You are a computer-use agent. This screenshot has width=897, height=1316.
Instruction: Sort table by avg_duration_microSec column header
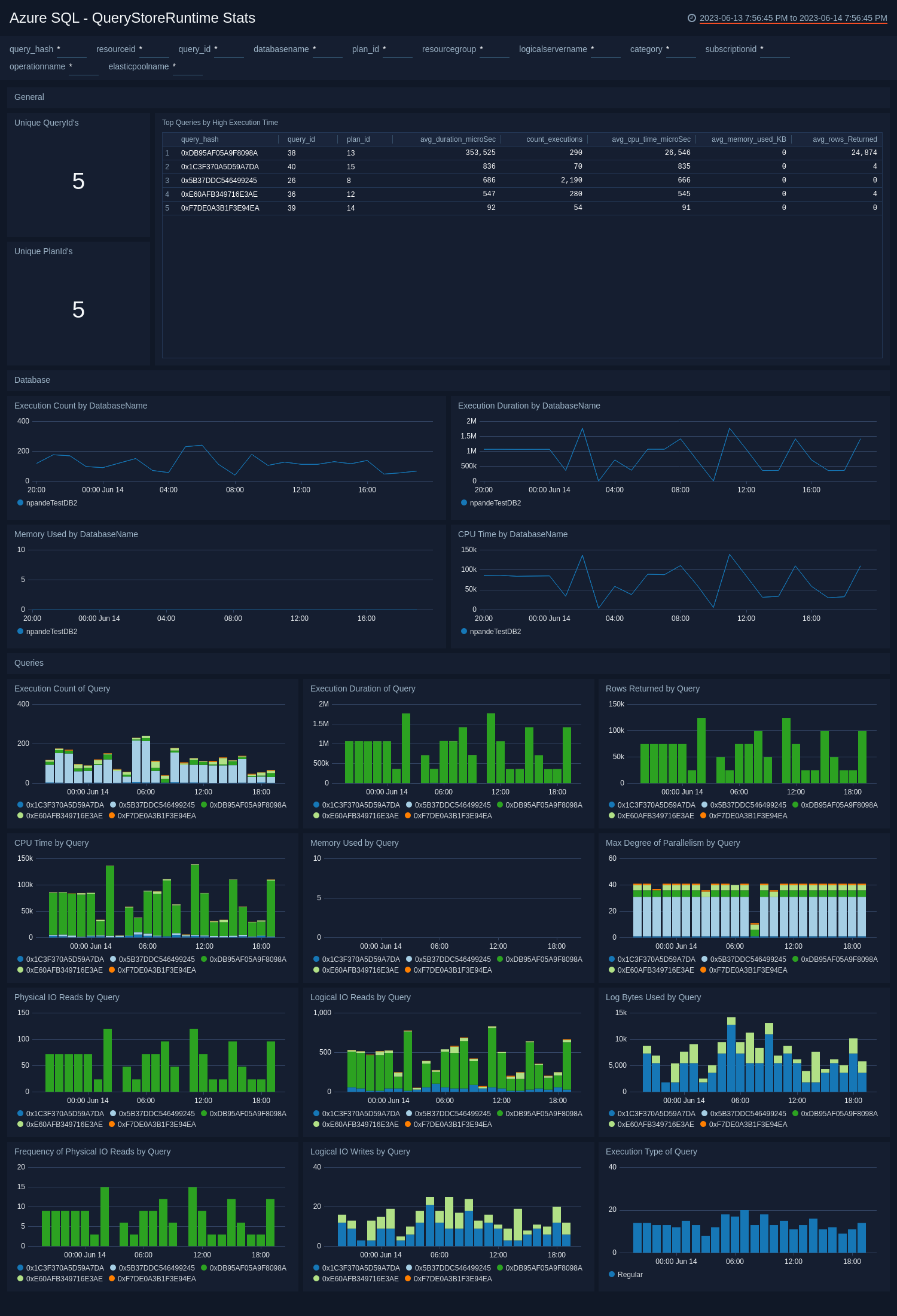[457, 139]
